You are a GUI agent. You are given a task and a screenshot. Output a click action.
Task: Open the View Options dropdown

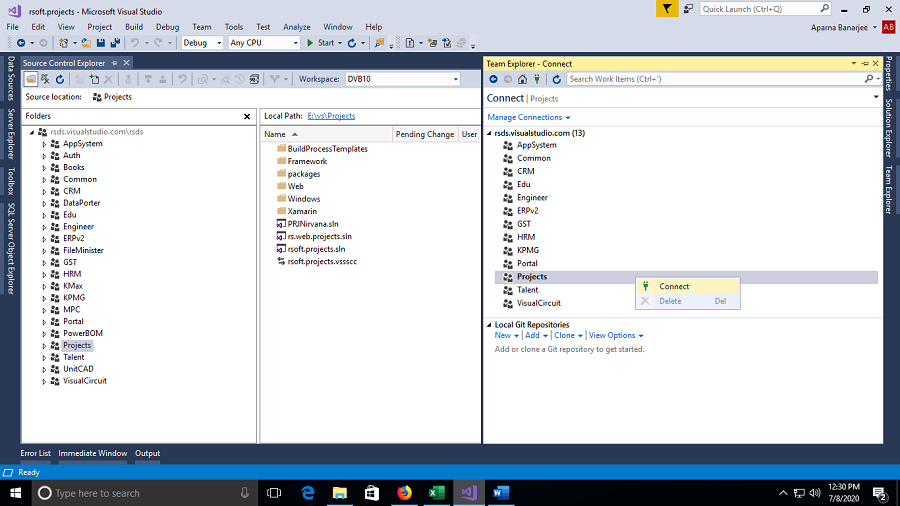coord(616,336)
